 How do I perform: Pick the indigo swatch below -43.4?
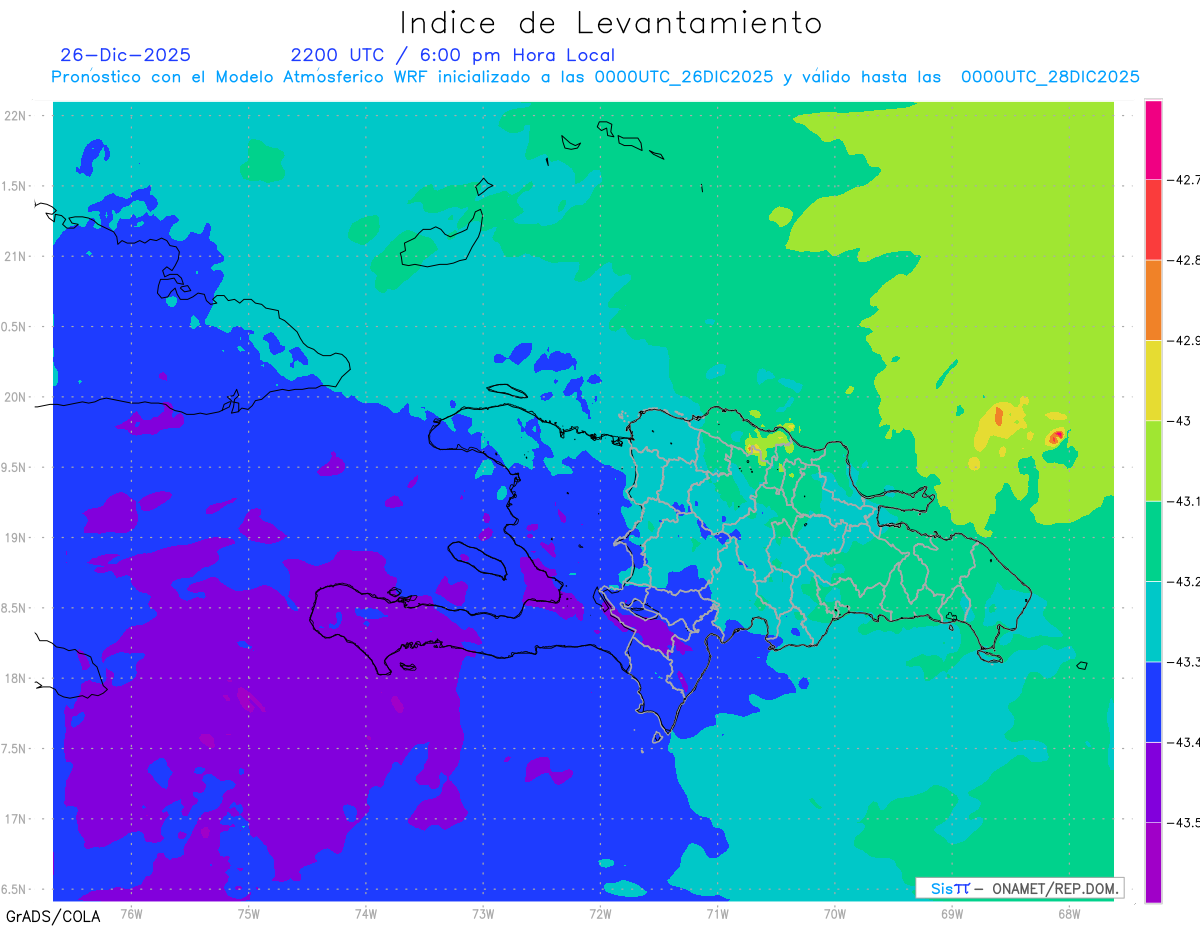[x=1153, y=782]
